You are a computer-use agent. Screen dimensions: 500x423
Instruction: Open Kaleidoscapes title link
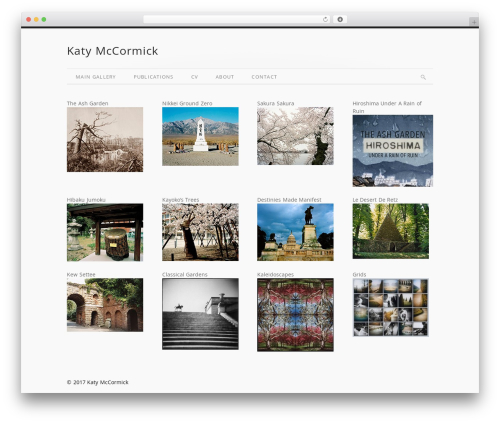coord(275,274)
